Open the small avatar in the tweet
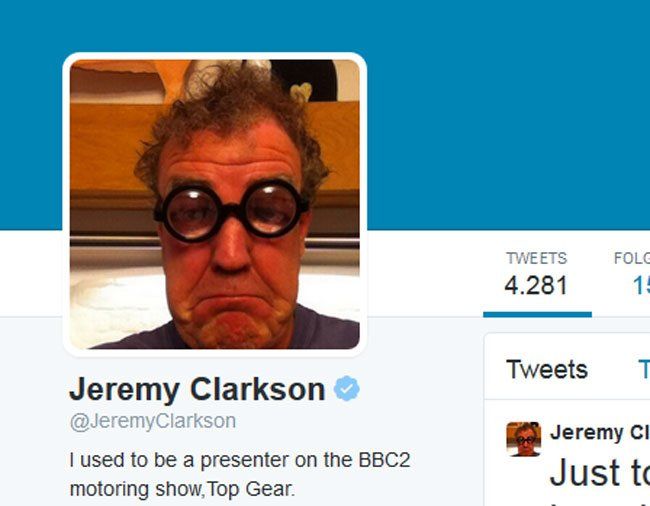Screen dimensions: 650x506 524,439
